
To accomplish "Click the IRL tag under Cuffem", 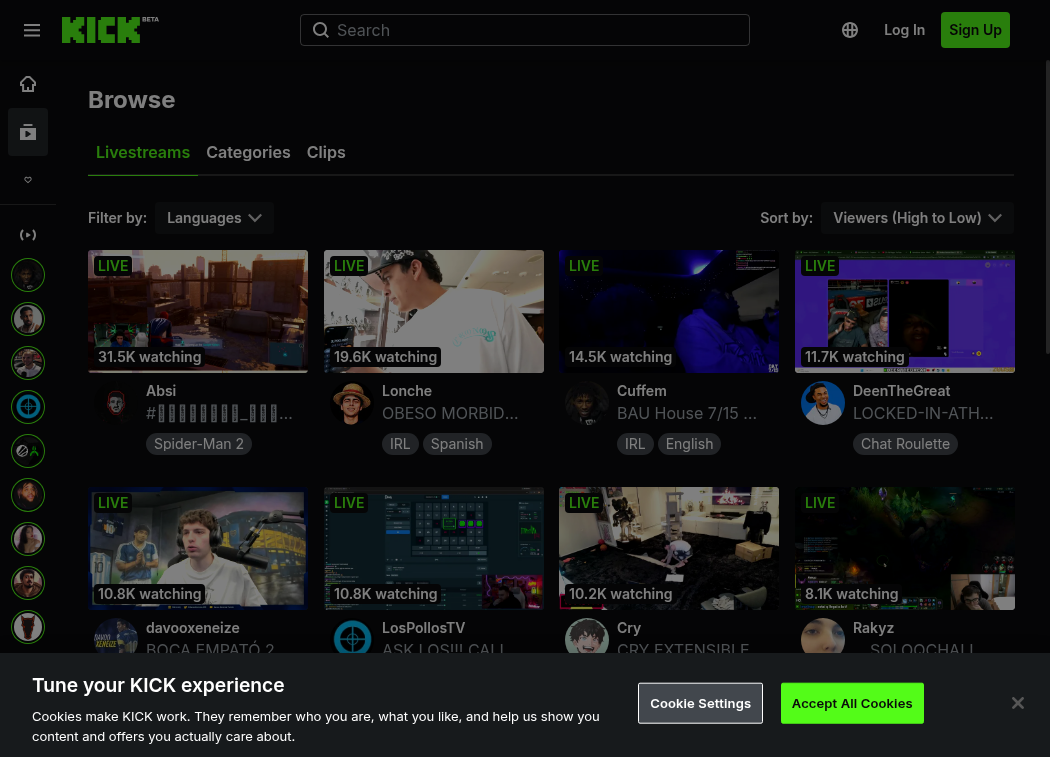I will coord(635,444).
